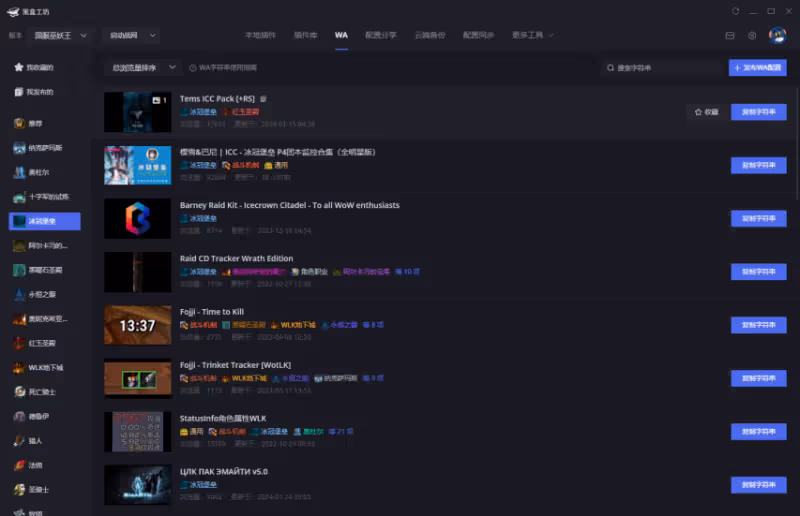The width and height of the screenshot is (800, 516).
Task: Select the Onyxia raid category
Action: coord(41,319)
